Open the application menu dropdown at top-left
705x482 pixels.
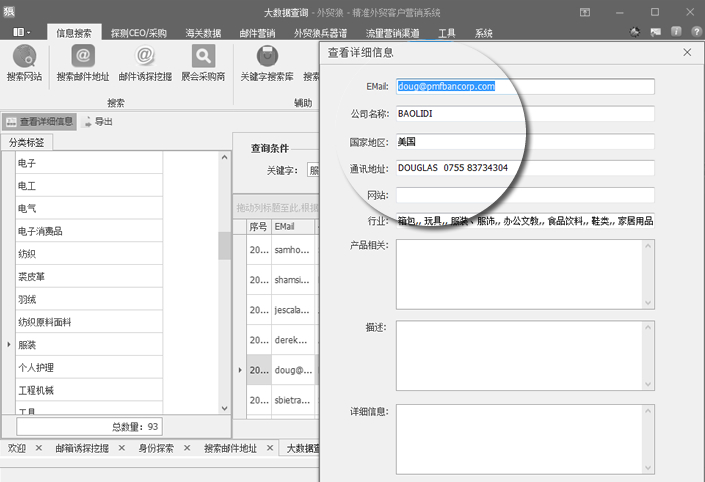(x=21, y=33)
